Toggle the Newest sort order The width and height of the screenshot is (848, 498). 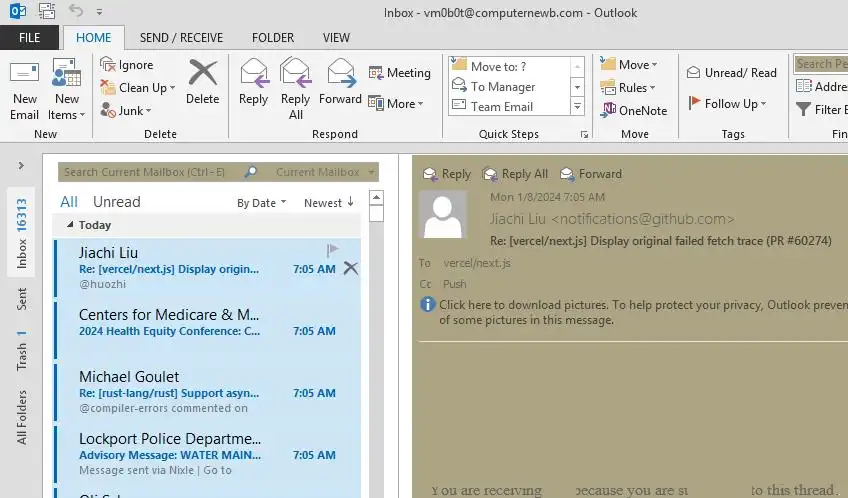click(329, 203)
